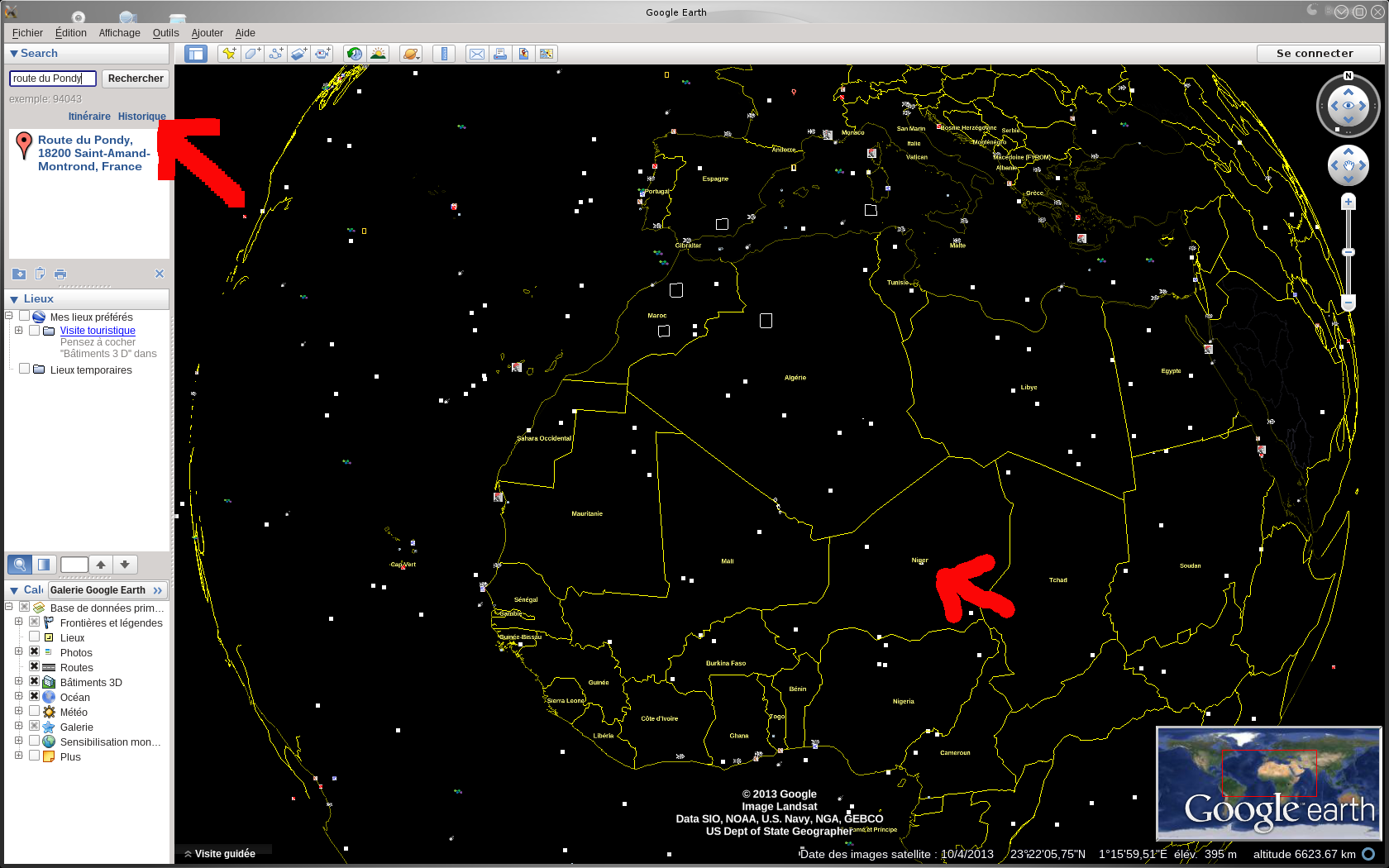
Task: Open the Fichier menu
Action: click(x=27, y=33)
